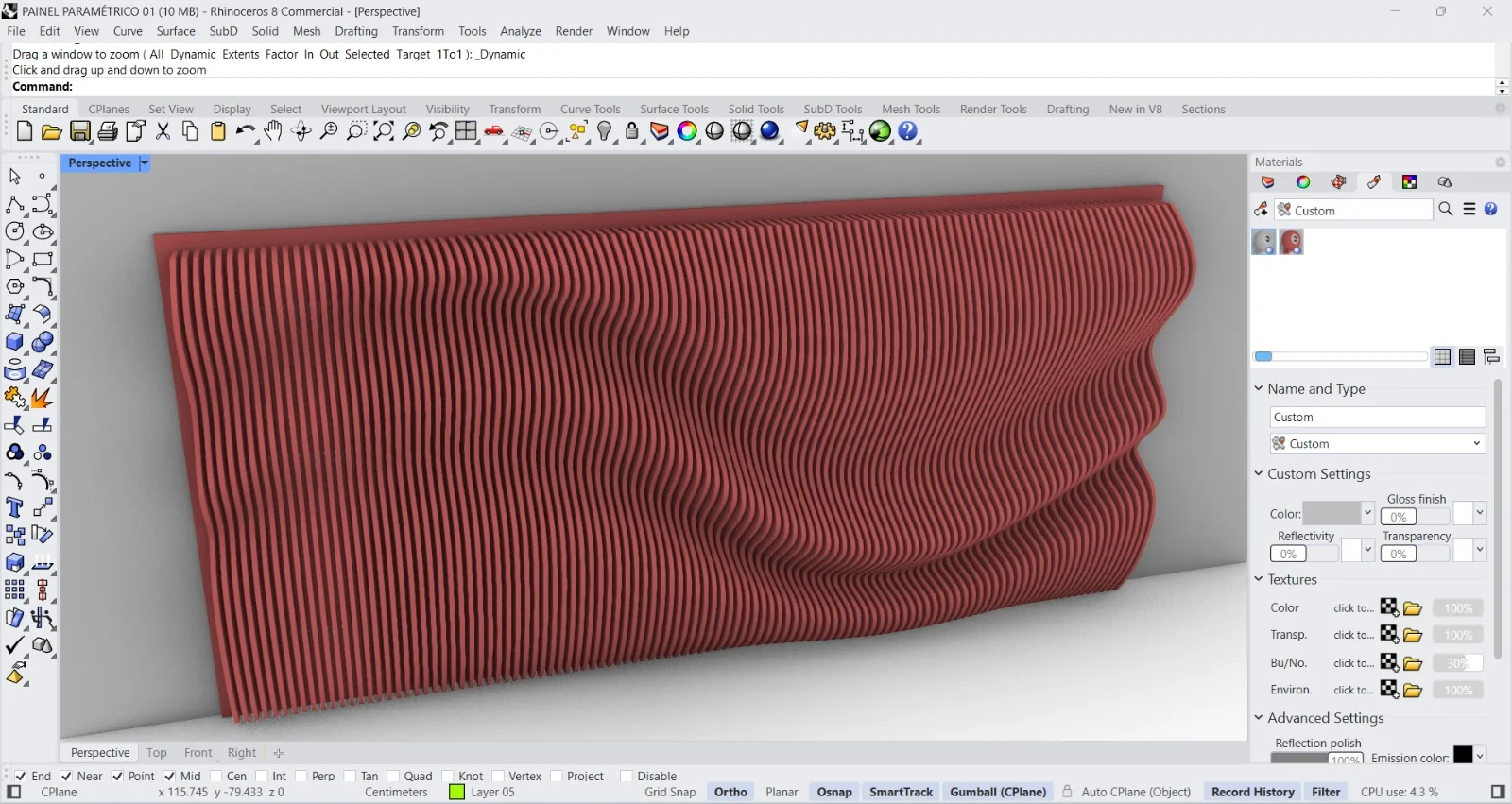
Task: Toggle Ortho in the status bar
Action: [x=730, y=793]
